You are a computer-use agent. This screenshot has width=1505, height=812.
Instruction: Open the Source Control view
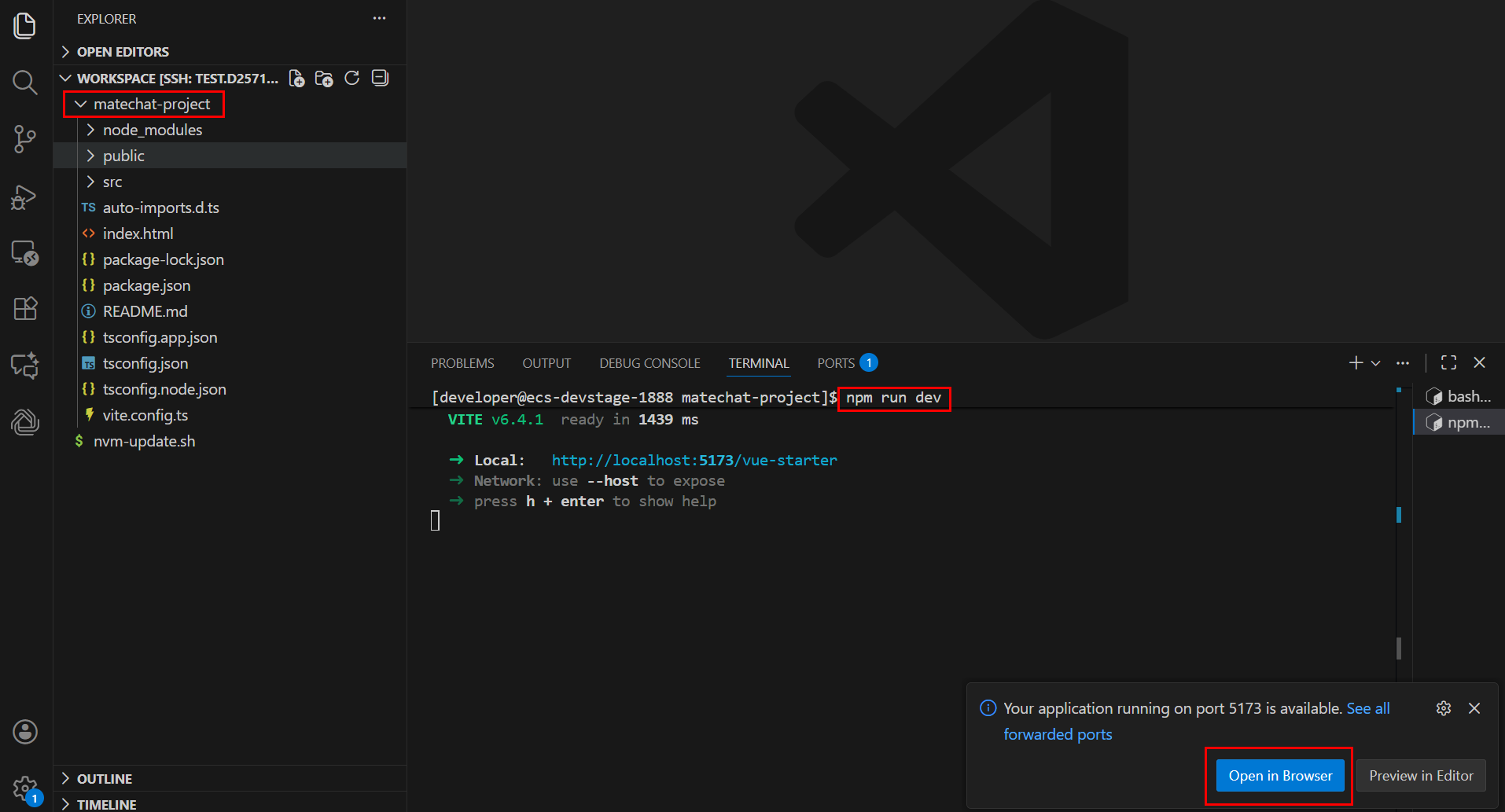click(x=24, y=139)
